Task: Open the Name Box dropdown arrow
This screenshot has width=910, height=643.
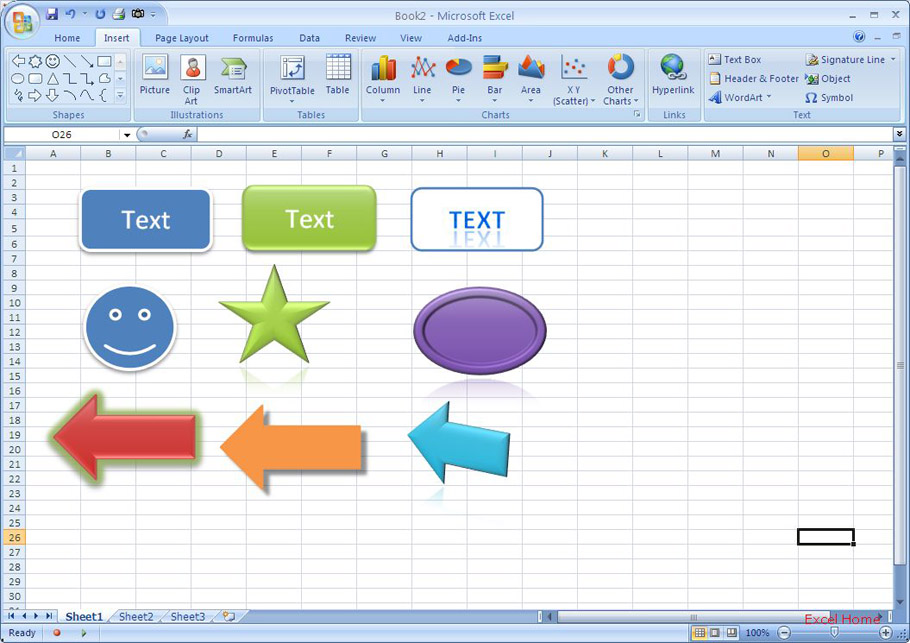Action: 126,135
